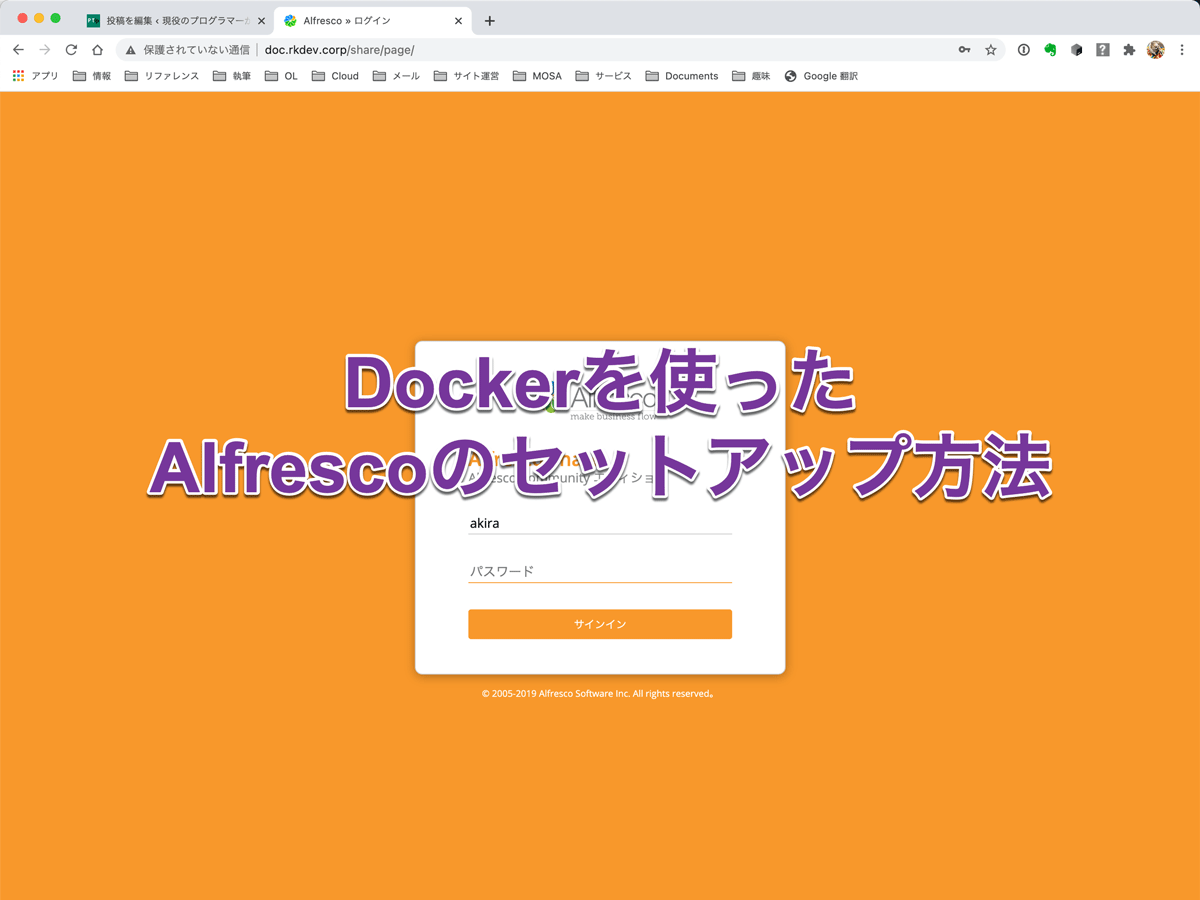
Task: Expand the MOSA bookmark folder
Action: (x=537, y=76)
